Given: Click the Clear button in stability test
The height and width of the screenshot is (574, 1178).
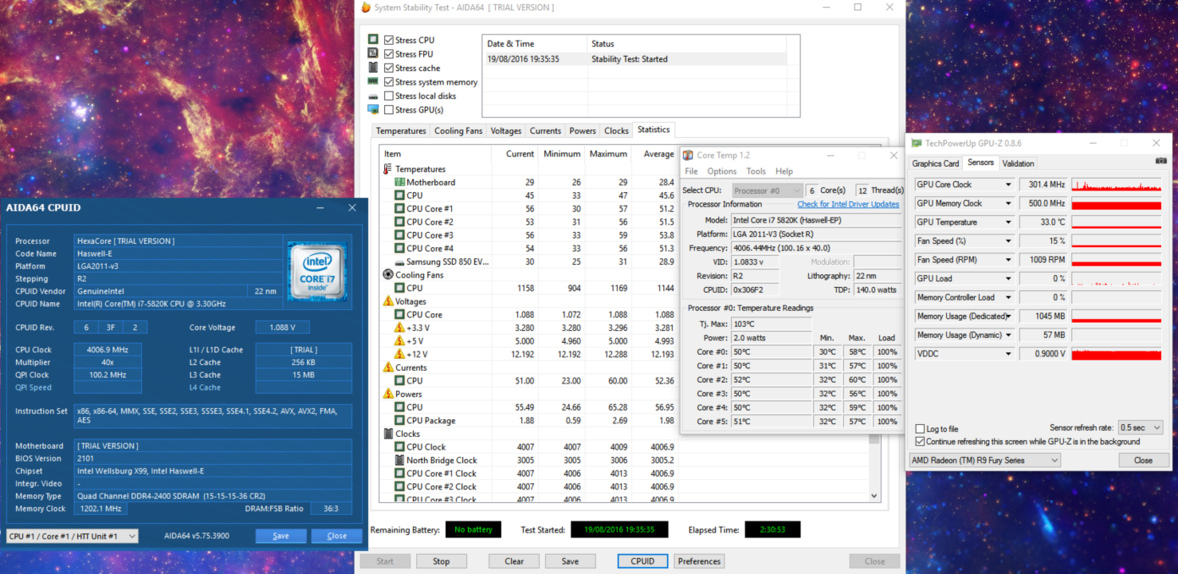Looking at the screenshot, I should [x=514, y=561].
